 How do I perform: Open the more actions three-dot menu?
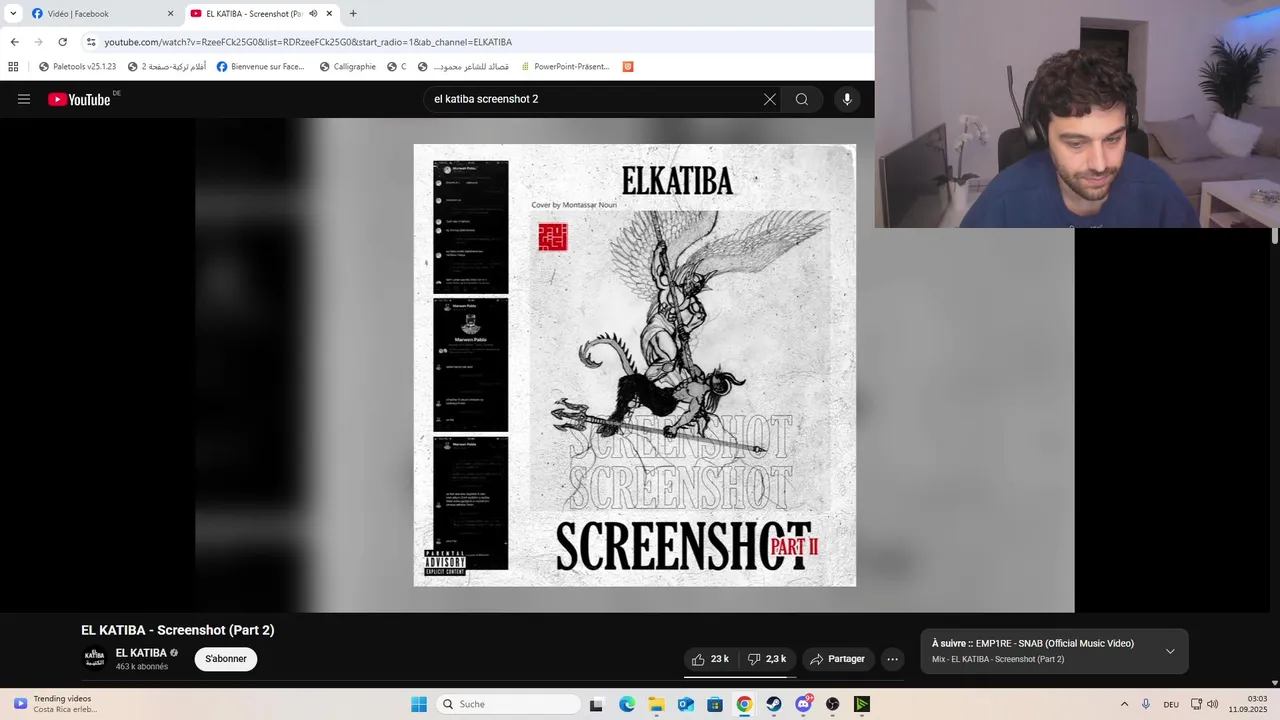[893, 659]
